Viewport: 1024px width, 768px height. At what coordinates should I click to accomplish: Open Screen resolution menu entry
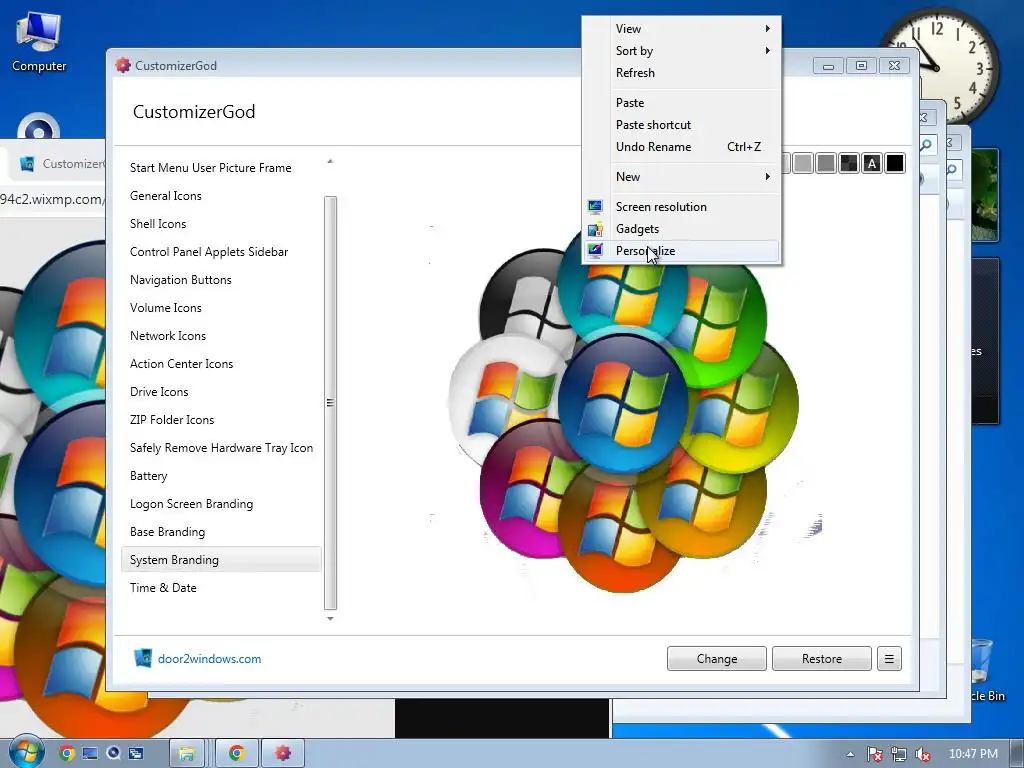(x=681, y=207)
